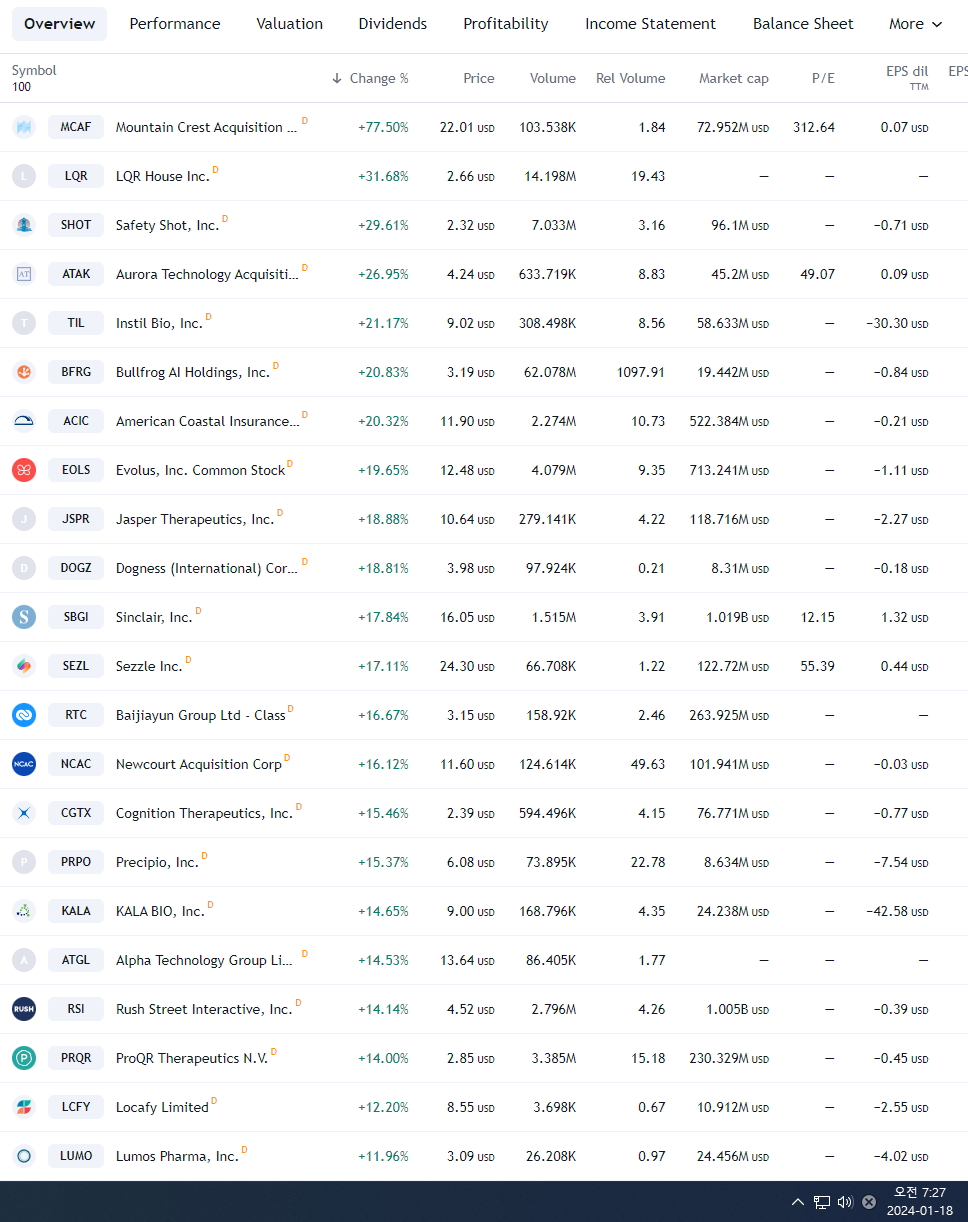This screenshot has height=1222, width=968.
Task: Show hidden system tray icons chevron
Action: tap(797, 1202)
